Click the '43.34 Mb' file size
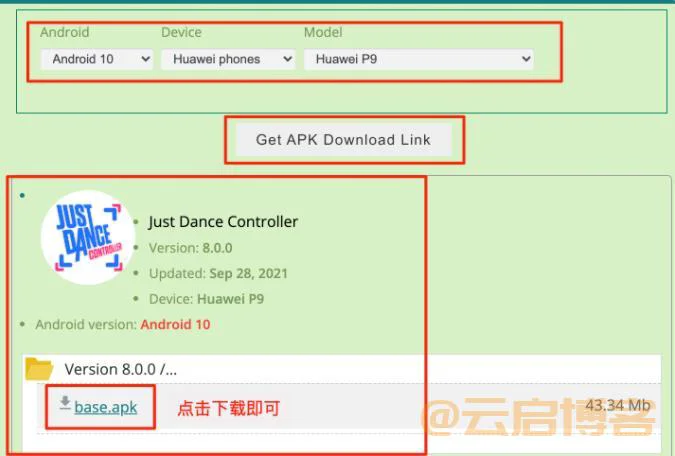This screenshot has height=456, width=675. tap(618, 405)
